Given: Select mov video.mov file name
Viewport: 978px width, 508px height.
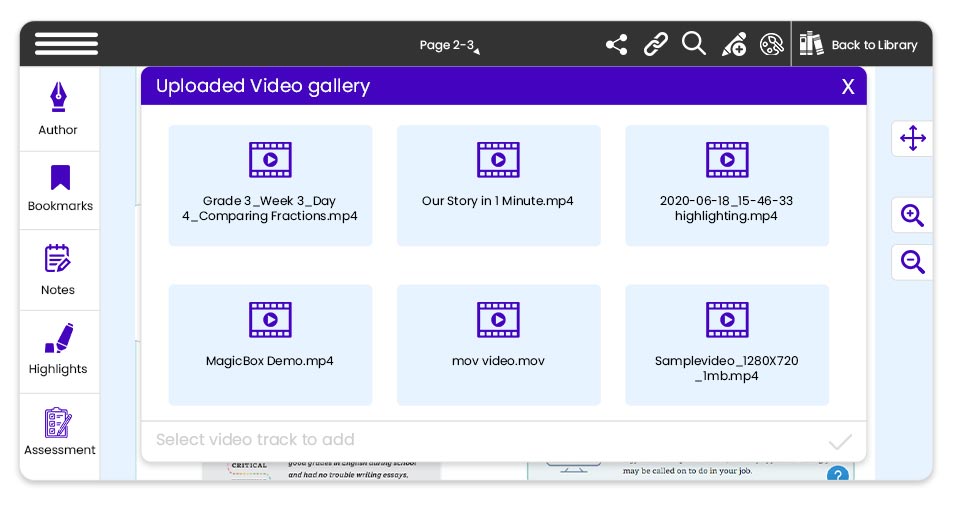Looking at the screenshot, I should coord(498,361).
